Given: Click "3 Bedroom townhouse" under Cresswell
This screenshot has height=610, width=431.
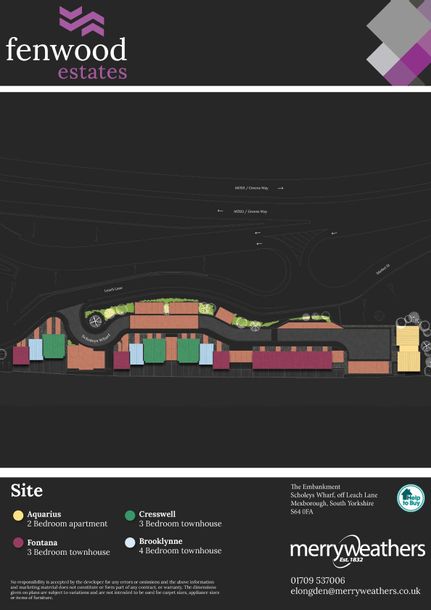Looking at the screenshot, I should tap(180, 524).
